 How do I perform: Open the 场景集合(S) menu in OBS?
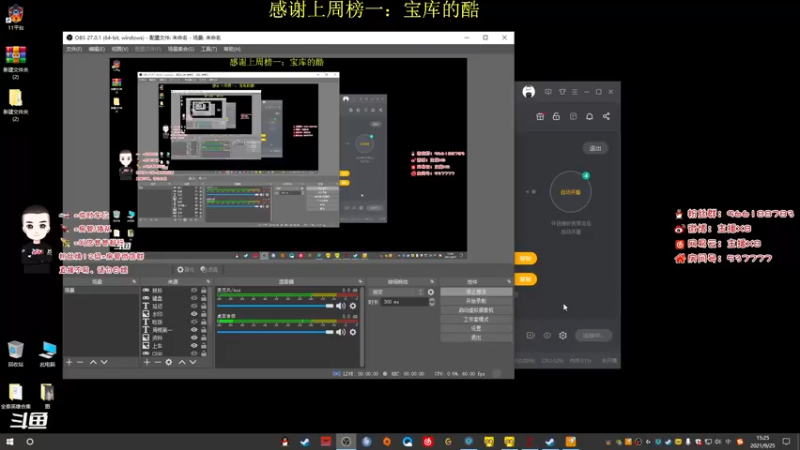181,49
